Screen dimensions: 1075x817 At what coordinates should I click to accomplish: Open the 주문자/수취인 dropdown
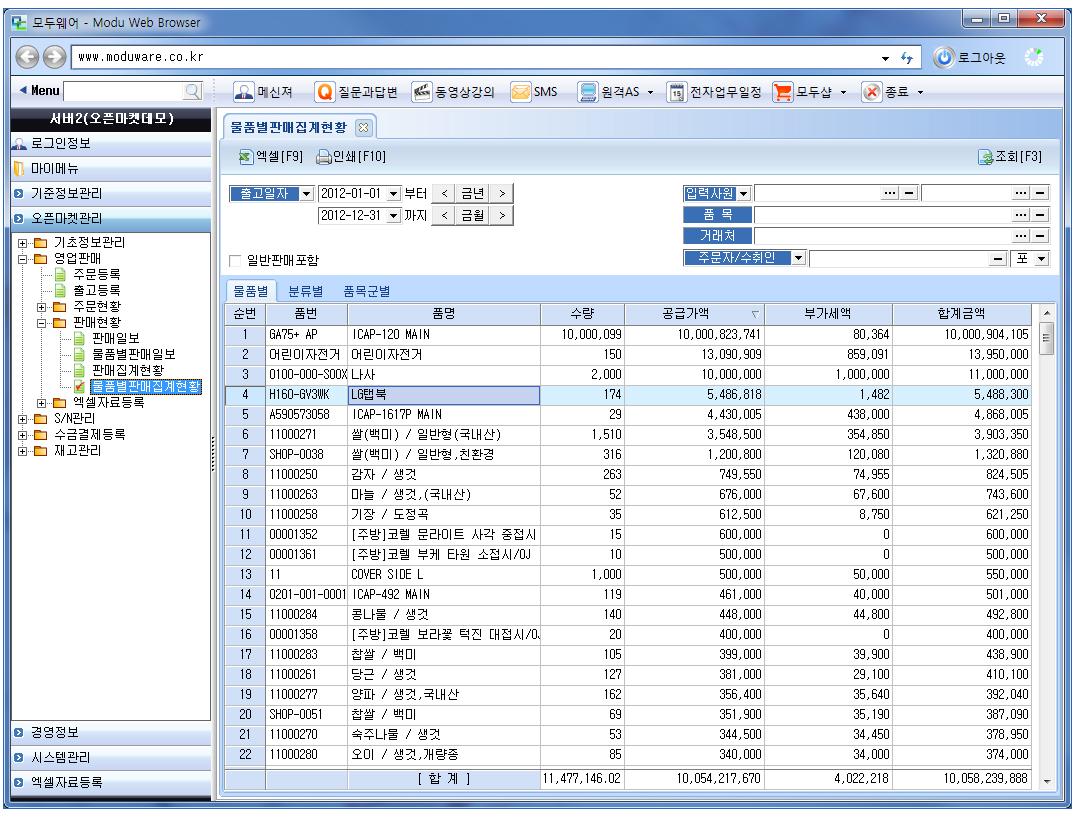tap(798, 258)
